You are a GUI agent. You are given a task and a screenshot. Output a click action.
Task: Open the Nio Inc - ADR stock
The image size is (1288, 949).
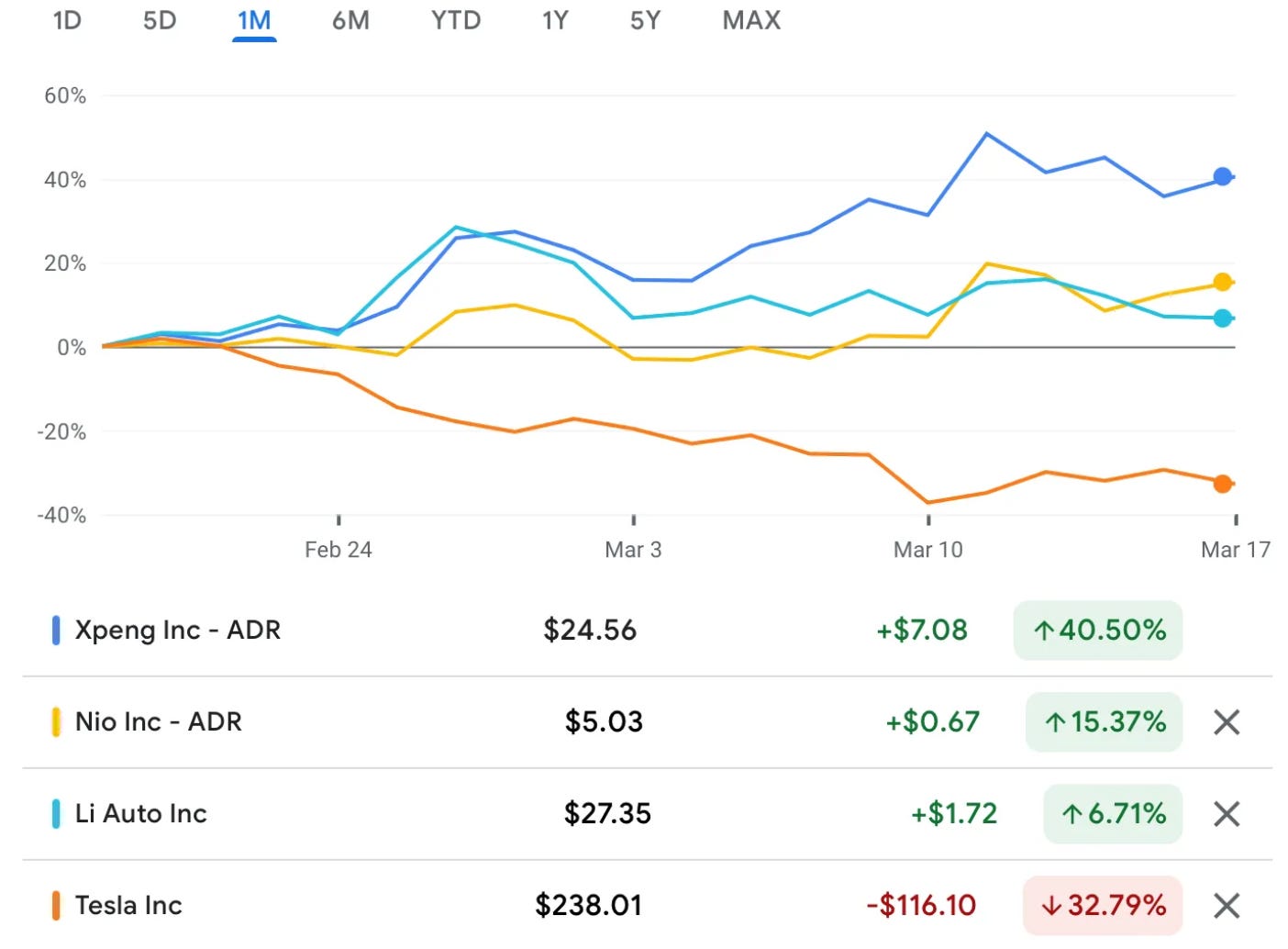[159, 722]
